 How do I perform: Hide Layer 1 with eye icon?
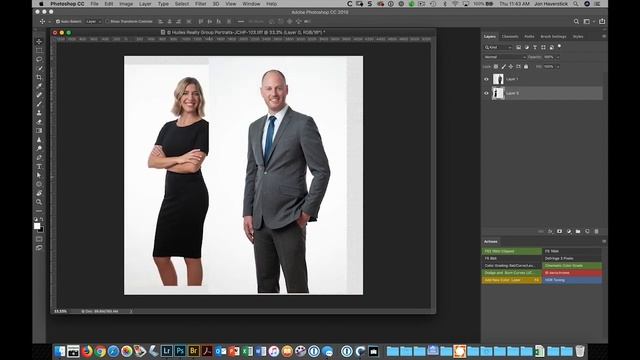tap(486, 79)
